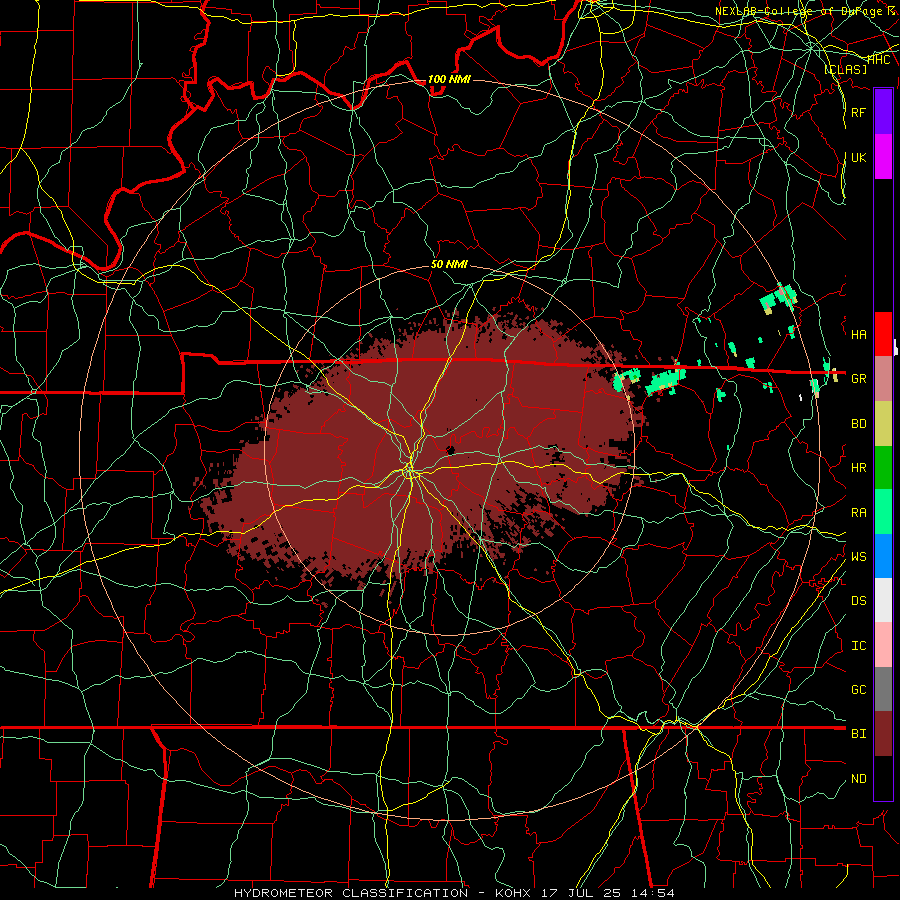Select the IC pink legend swatch

[883, 645]
